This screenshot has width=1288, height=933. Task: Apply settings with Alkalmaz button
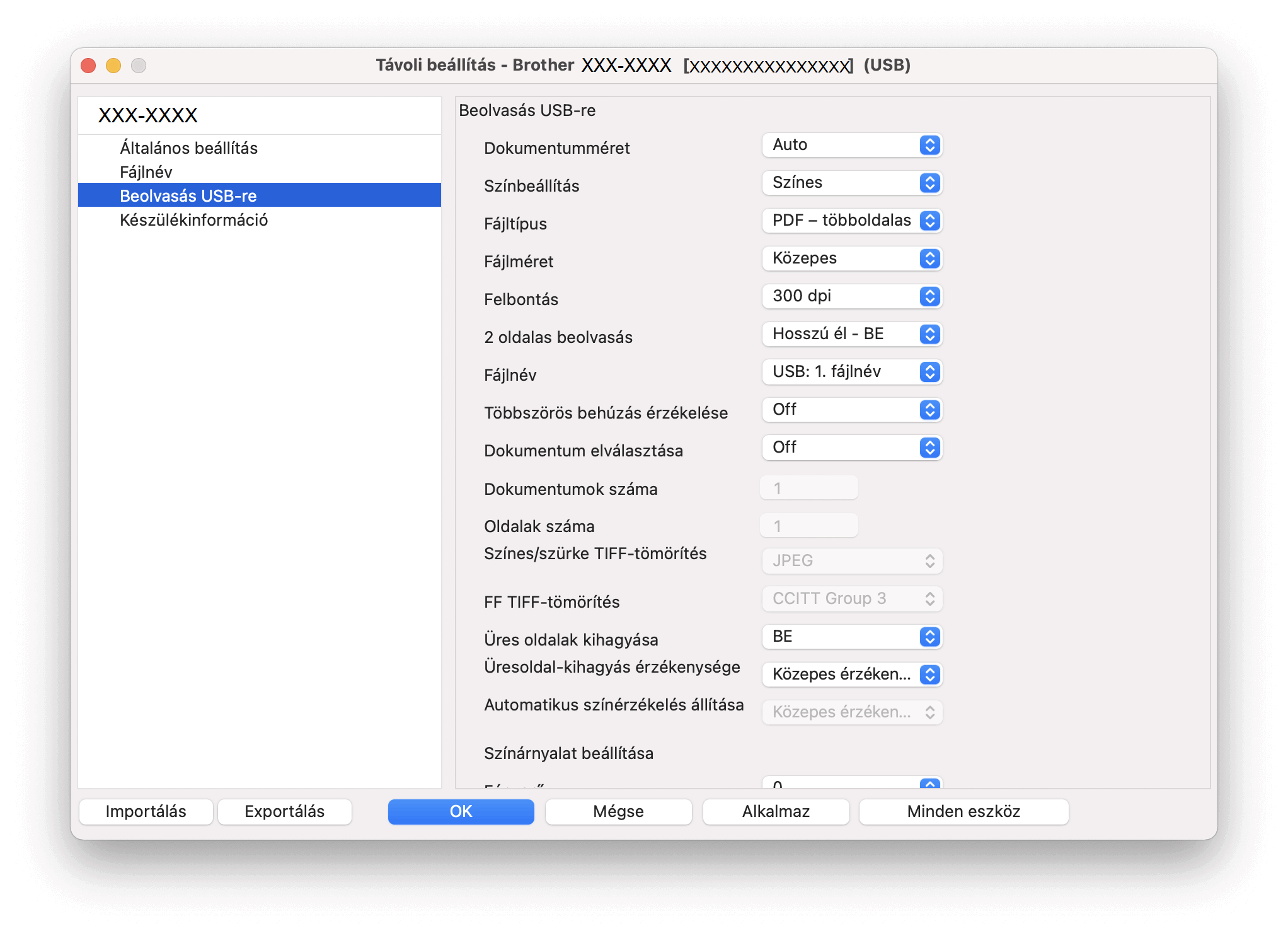click(776, 811)
